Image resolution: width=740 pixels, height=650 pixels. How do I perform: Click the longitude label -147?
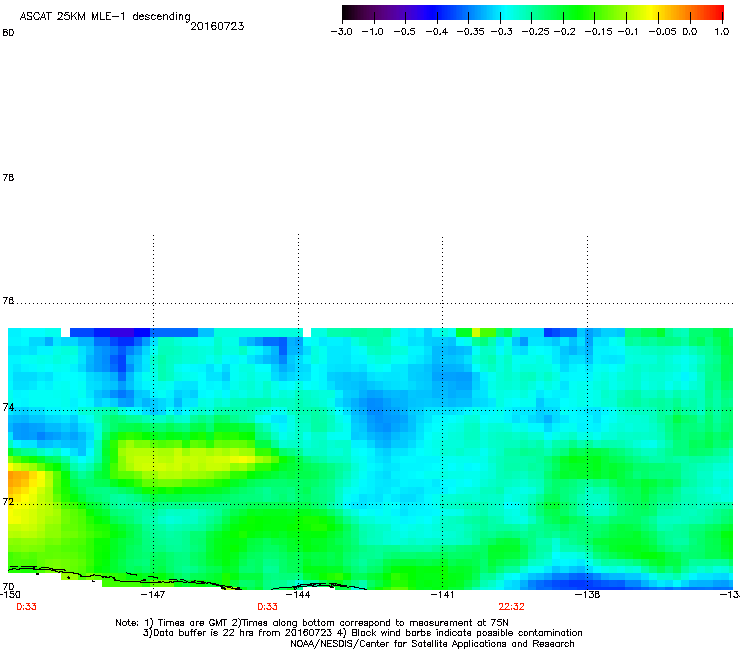click(153, 594)
